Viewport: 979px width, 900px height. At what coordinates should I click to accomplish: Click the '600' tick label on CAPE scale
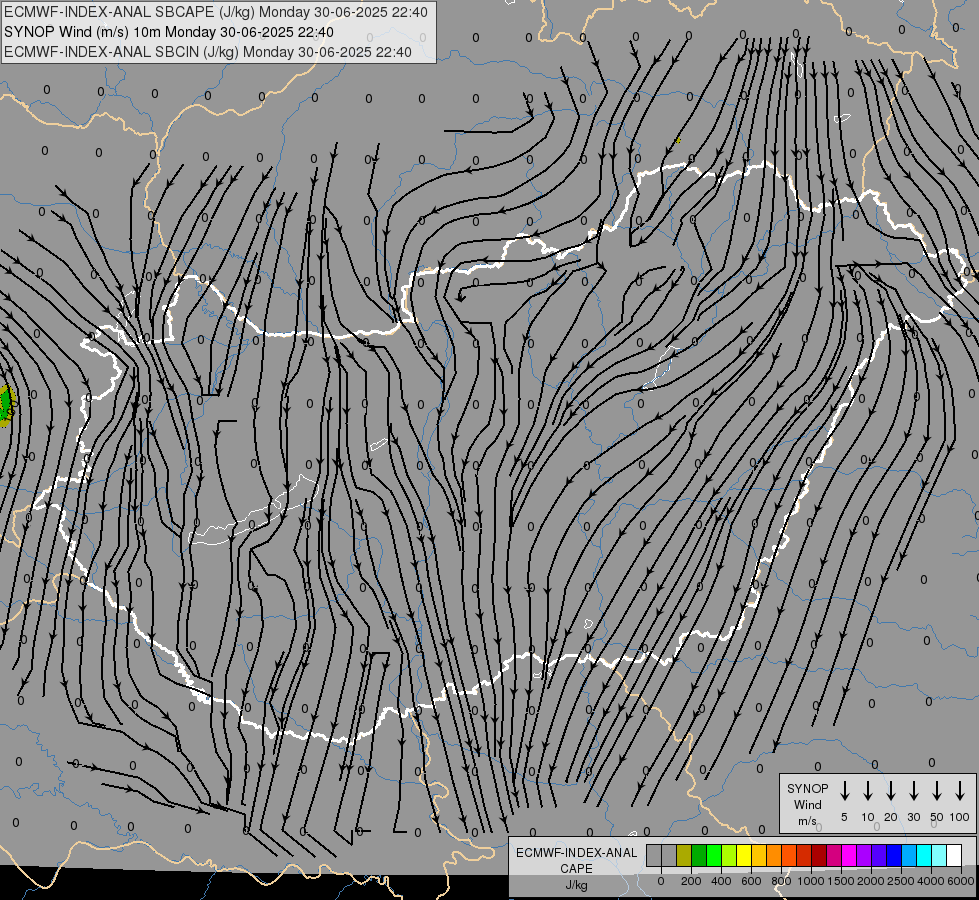(751, 881)
